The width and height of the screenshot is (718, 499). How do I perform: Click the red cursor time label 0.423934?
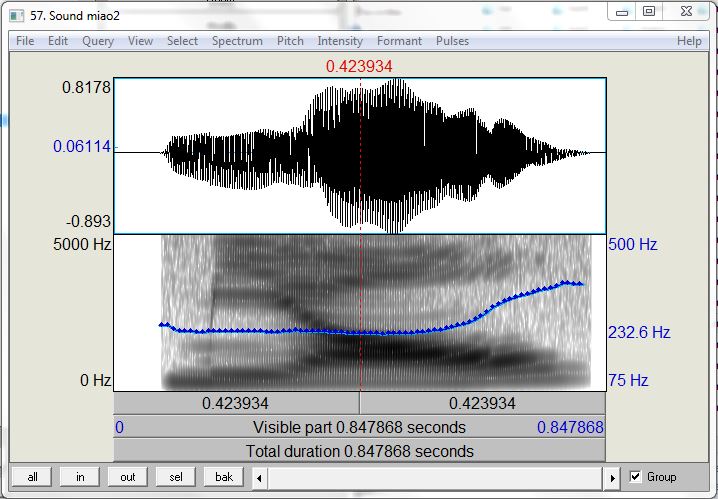pos(359,66)
